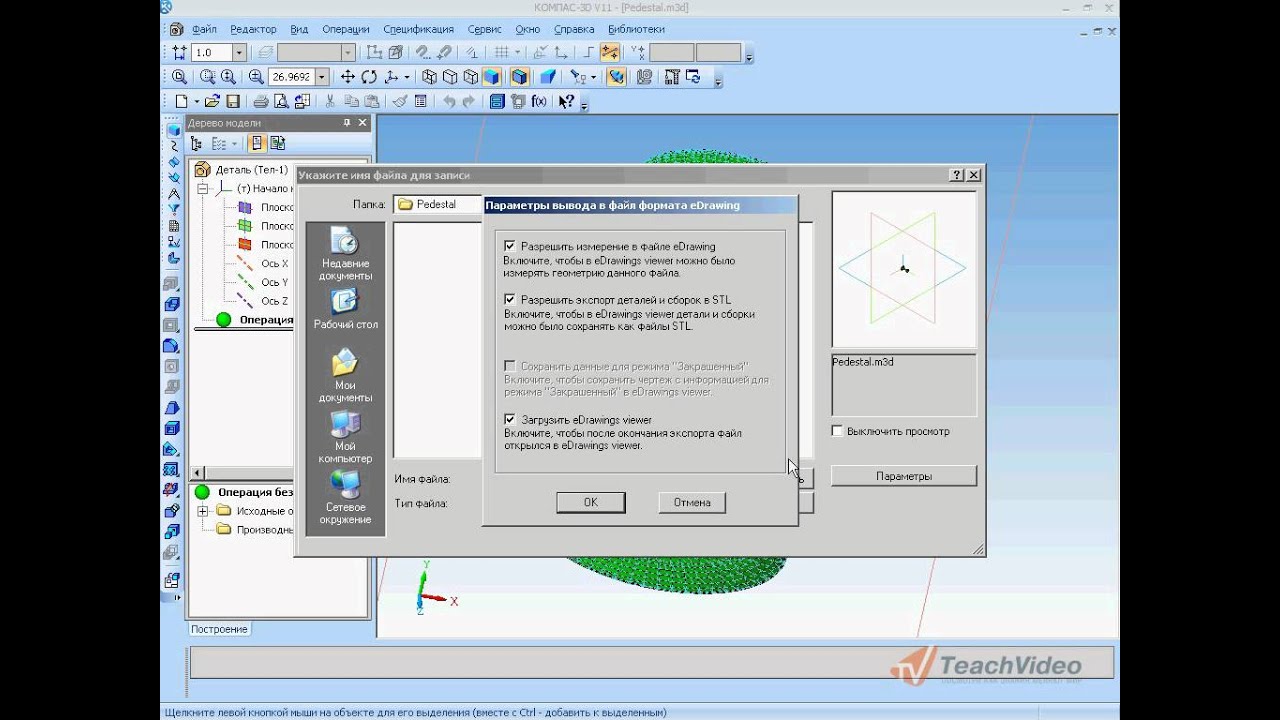Screen dimensions: 1280x720
Task: Click the Save diskette icon
Action: click(x=233, y=101)
